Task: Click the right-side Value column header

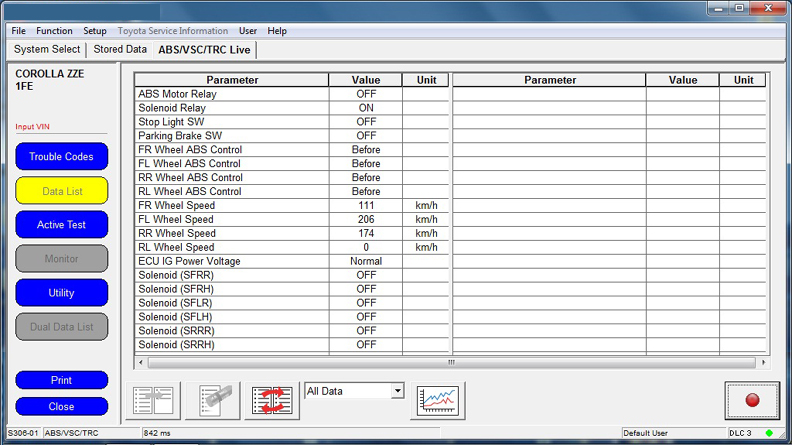Action: [683, 80]
